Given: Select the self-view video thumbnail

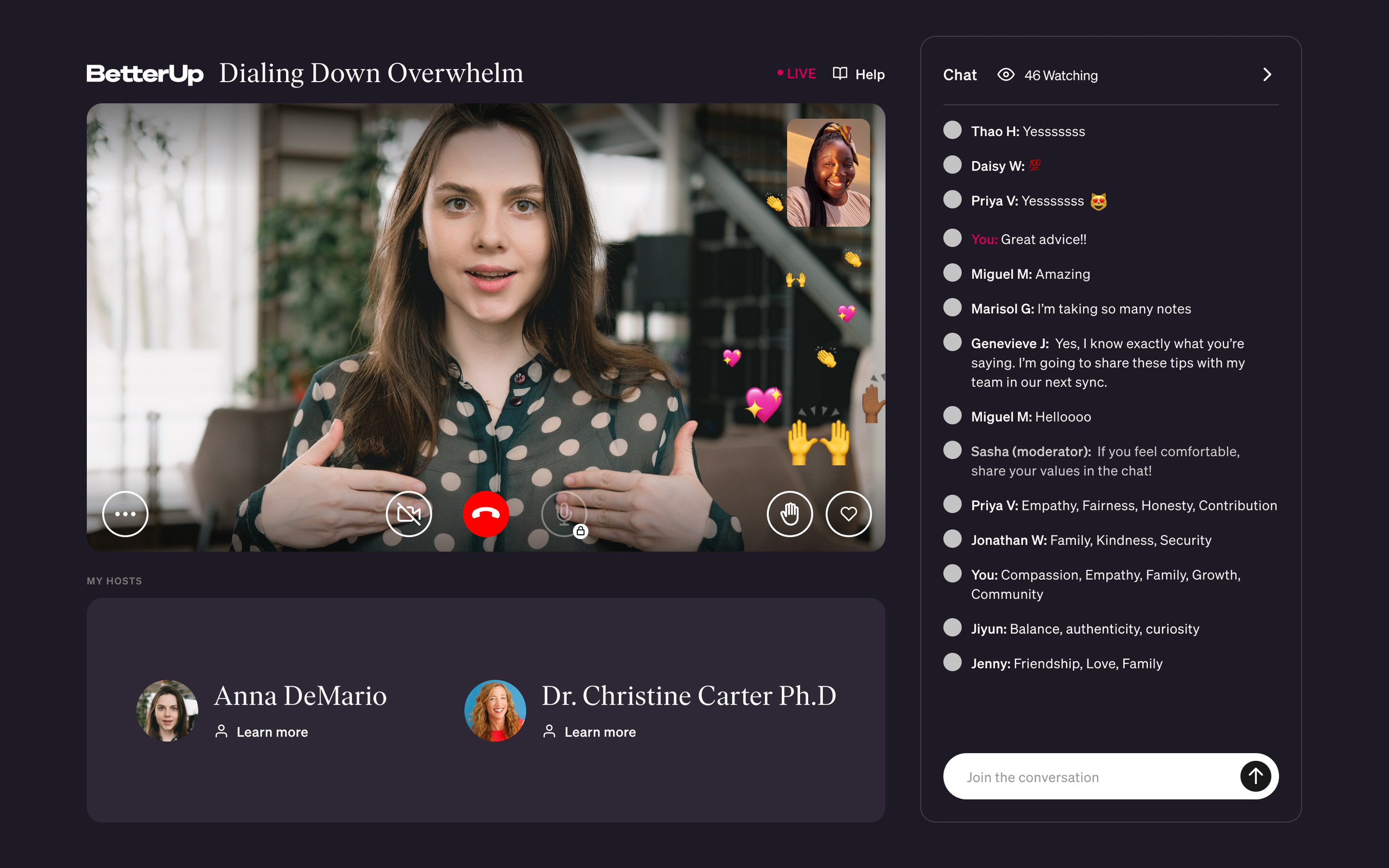Looking at the screenshot, I should click(x=828, y=173).
